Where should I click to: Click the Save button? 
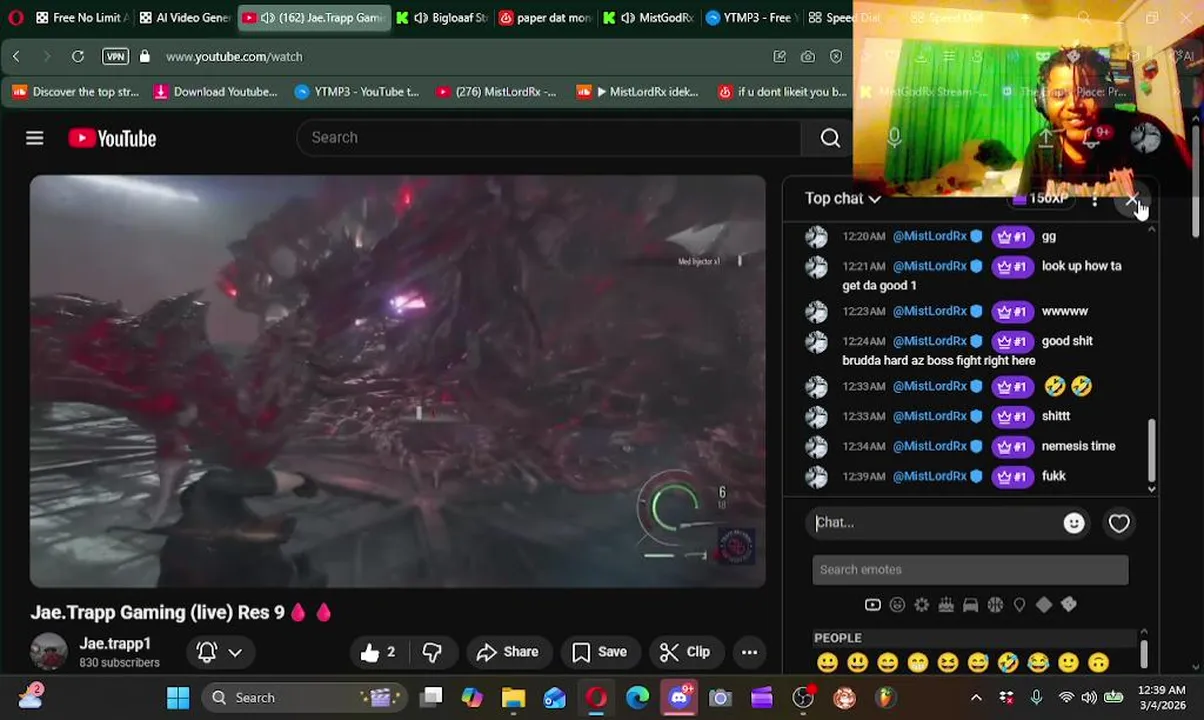click(600, 652)
